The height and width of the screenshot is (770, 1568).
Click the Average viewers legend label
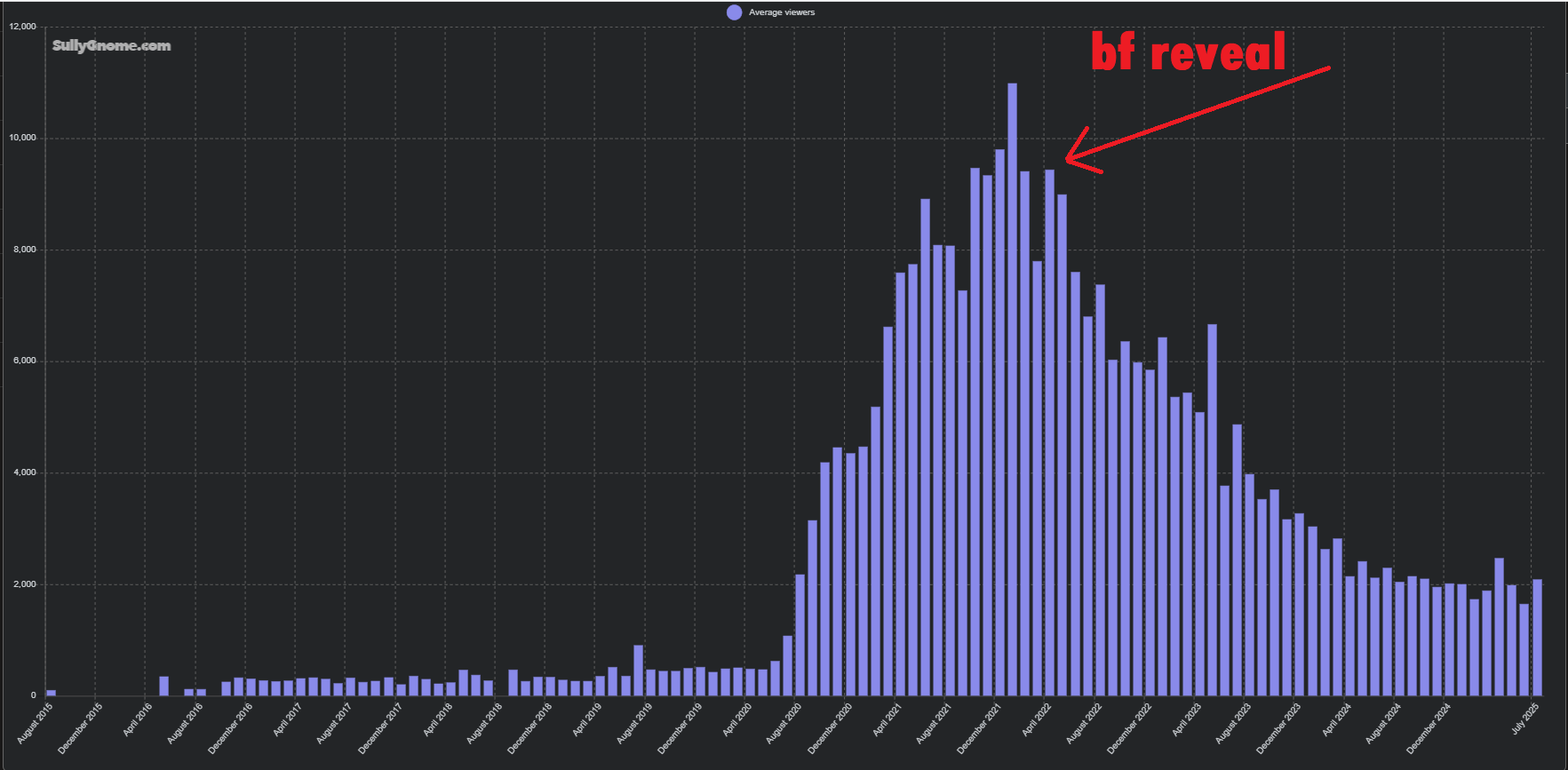[x=782, y=12]
